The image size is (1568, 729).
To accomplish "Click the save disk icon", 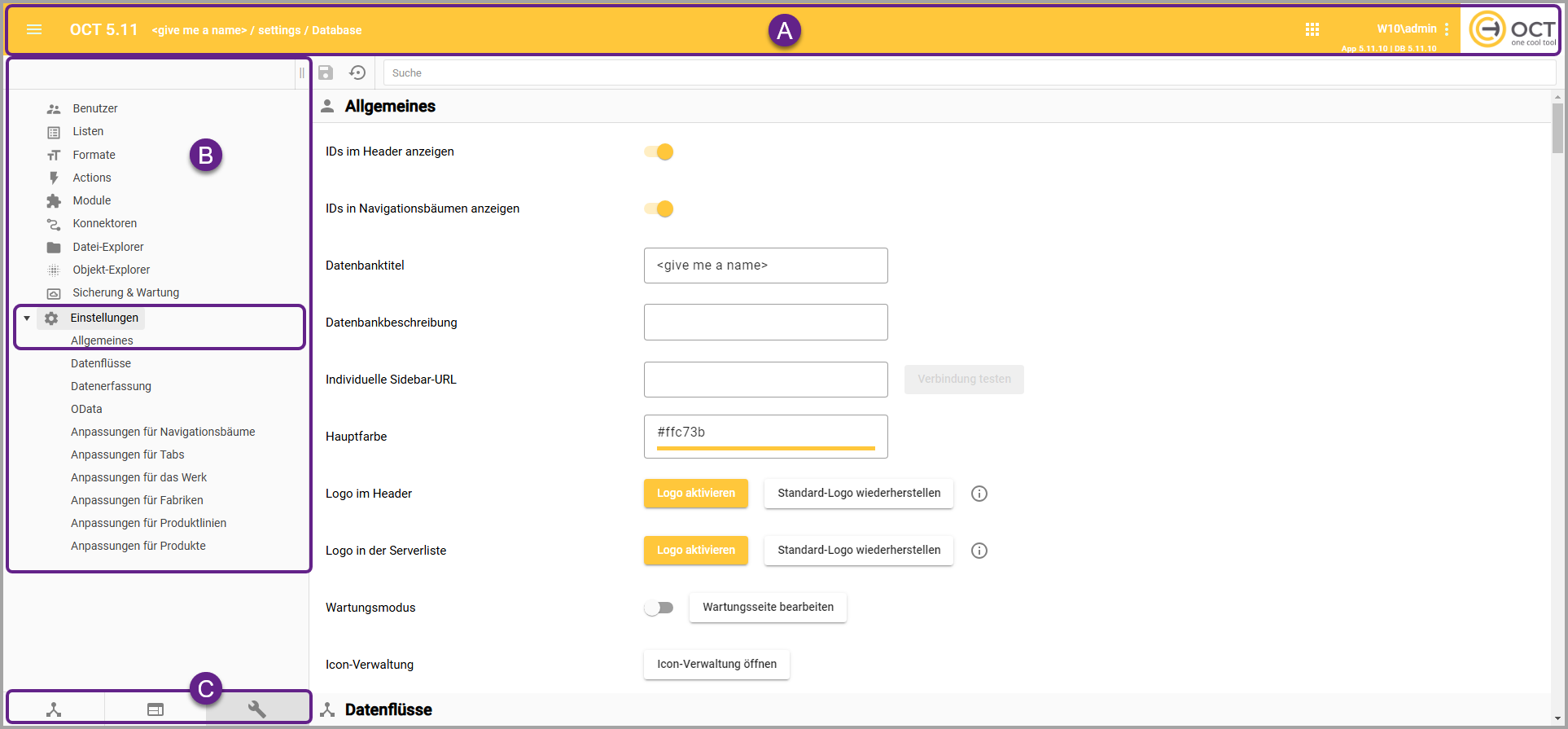I will click(x=326, y=72).
